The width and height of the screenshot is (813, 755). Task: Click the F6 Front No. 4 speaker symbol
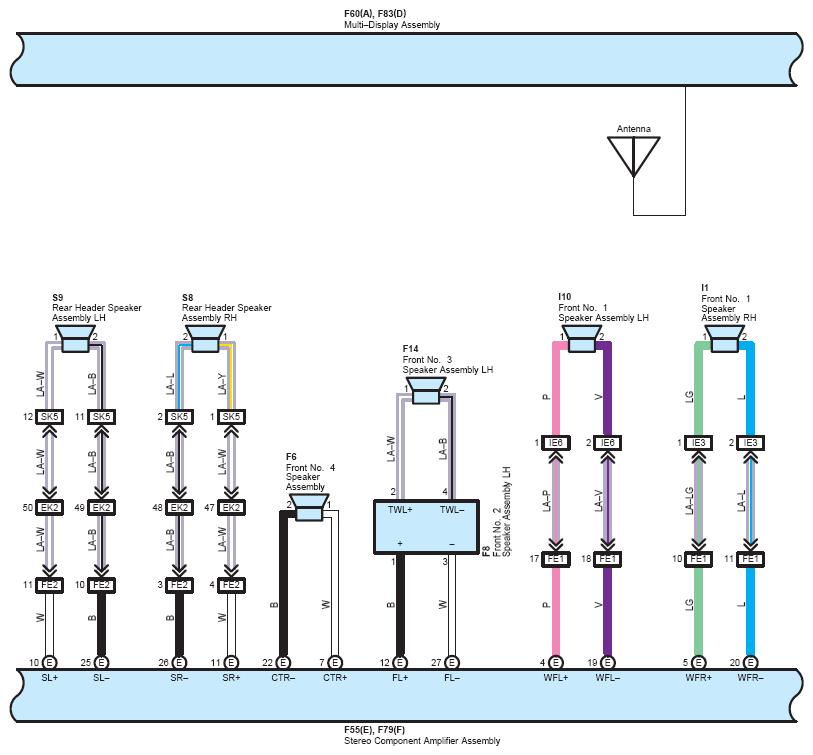point(309,501)
